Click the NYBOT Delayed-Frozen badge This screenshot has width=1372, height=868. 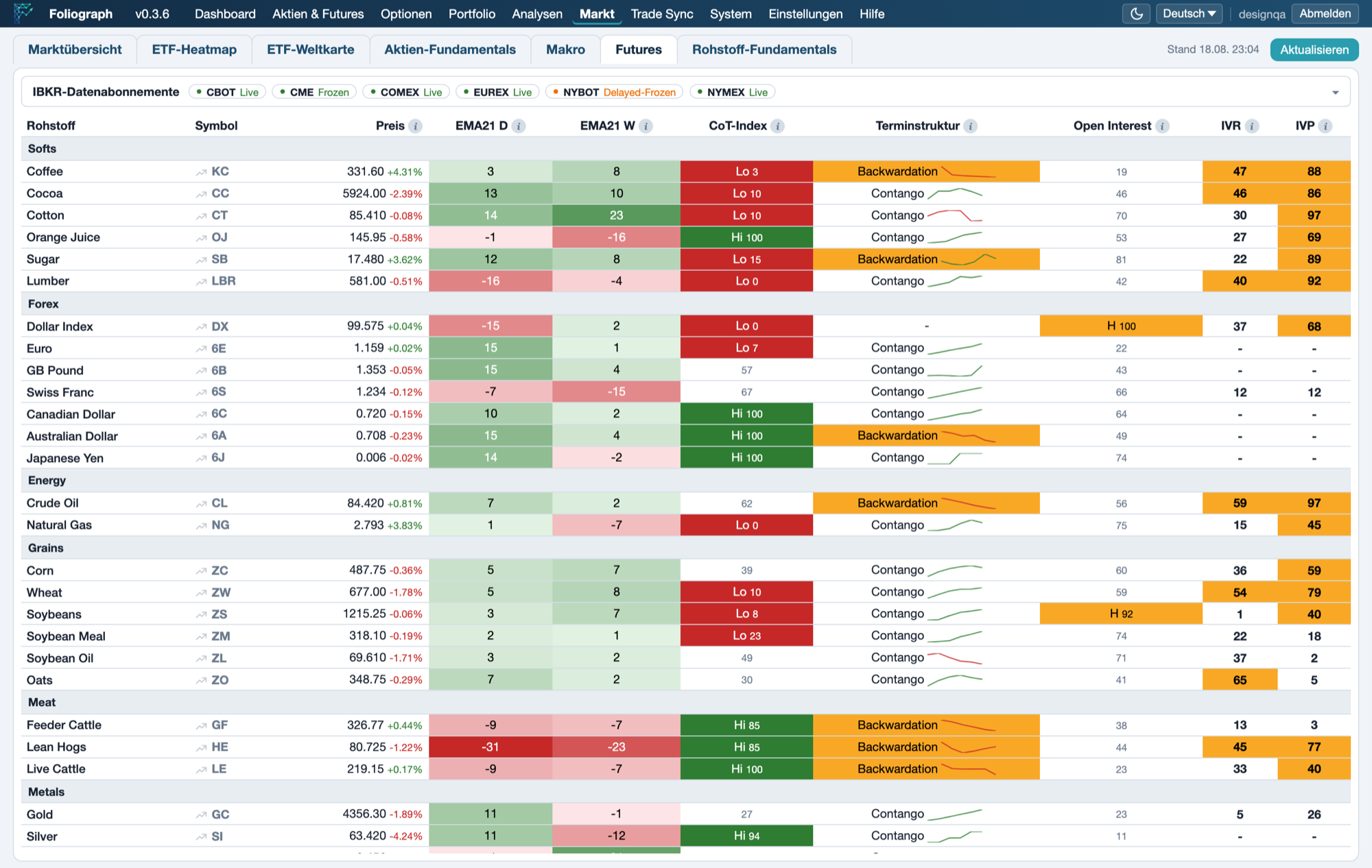[614, 93]
